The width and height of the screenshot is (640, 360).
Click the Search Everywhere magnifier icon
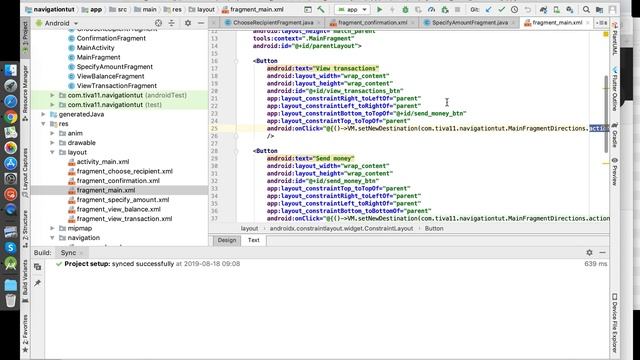pyautogui.click(x=586, y=9)
